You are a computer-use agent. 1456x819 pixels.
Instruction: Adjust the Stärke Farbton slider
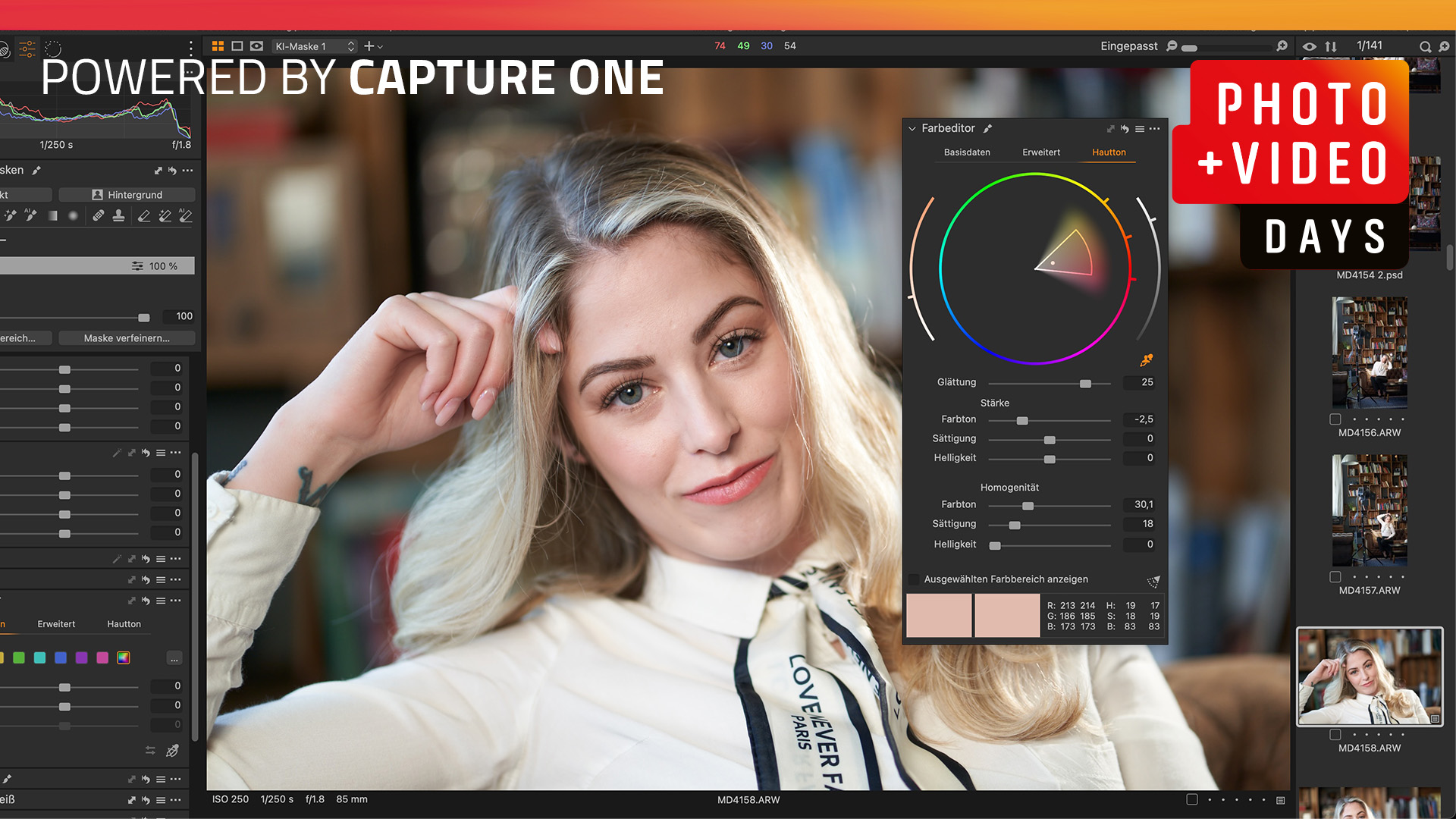pyautogui.click(x=1050, y=420)
